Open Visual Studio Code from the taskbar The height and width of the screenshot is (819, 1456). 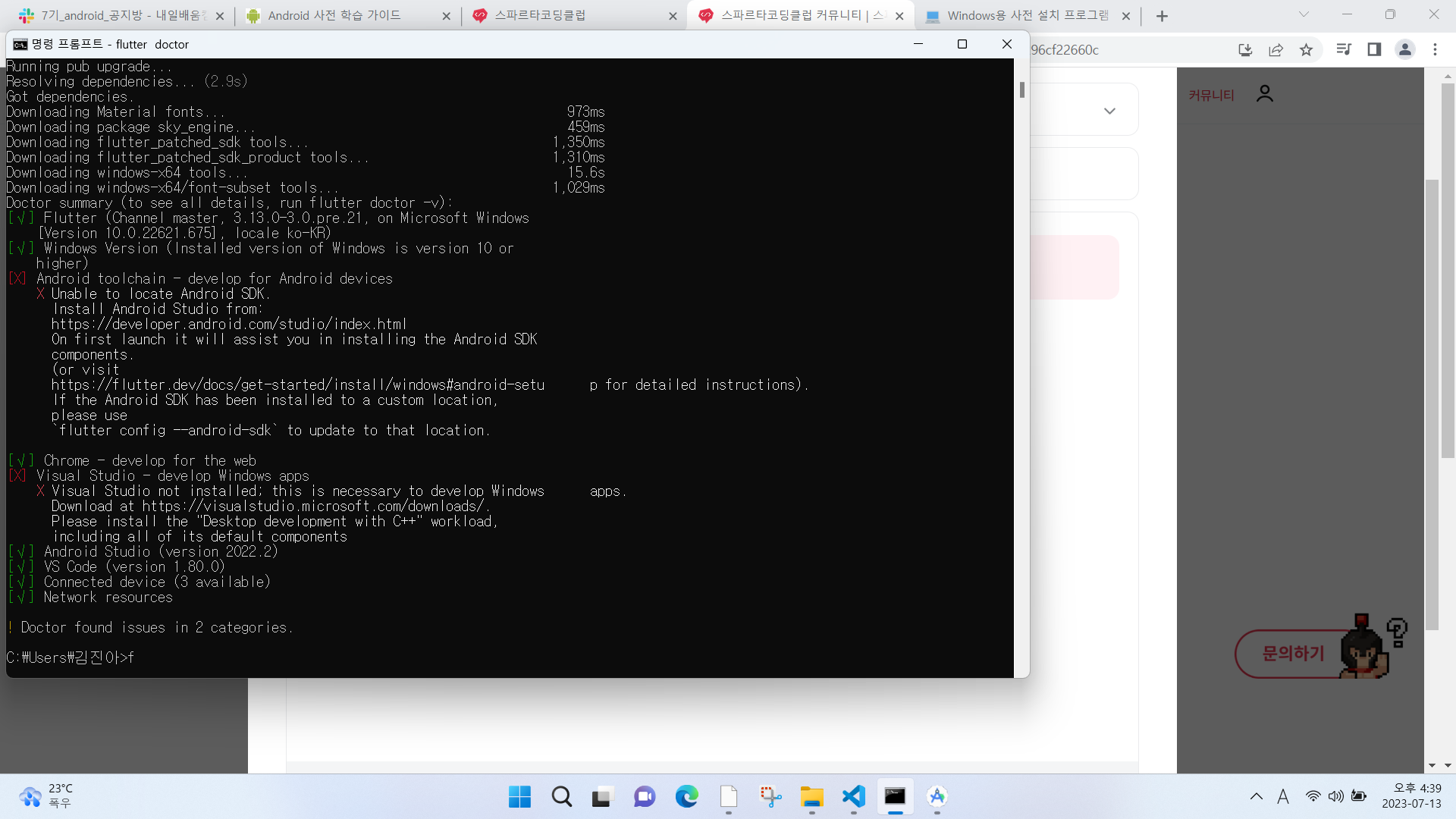click(x=854, y=796)
